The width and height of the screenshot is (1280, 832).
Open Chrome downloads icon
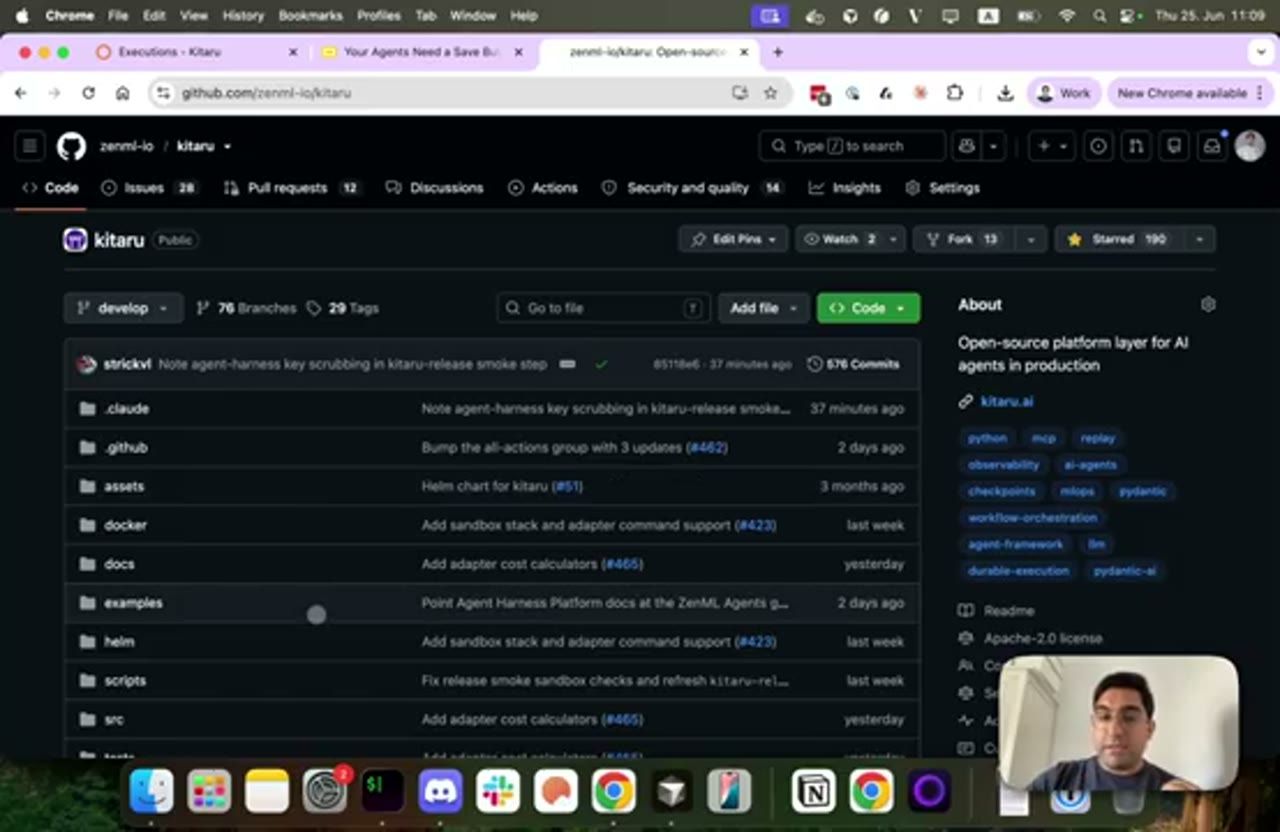coord(1005,93)
